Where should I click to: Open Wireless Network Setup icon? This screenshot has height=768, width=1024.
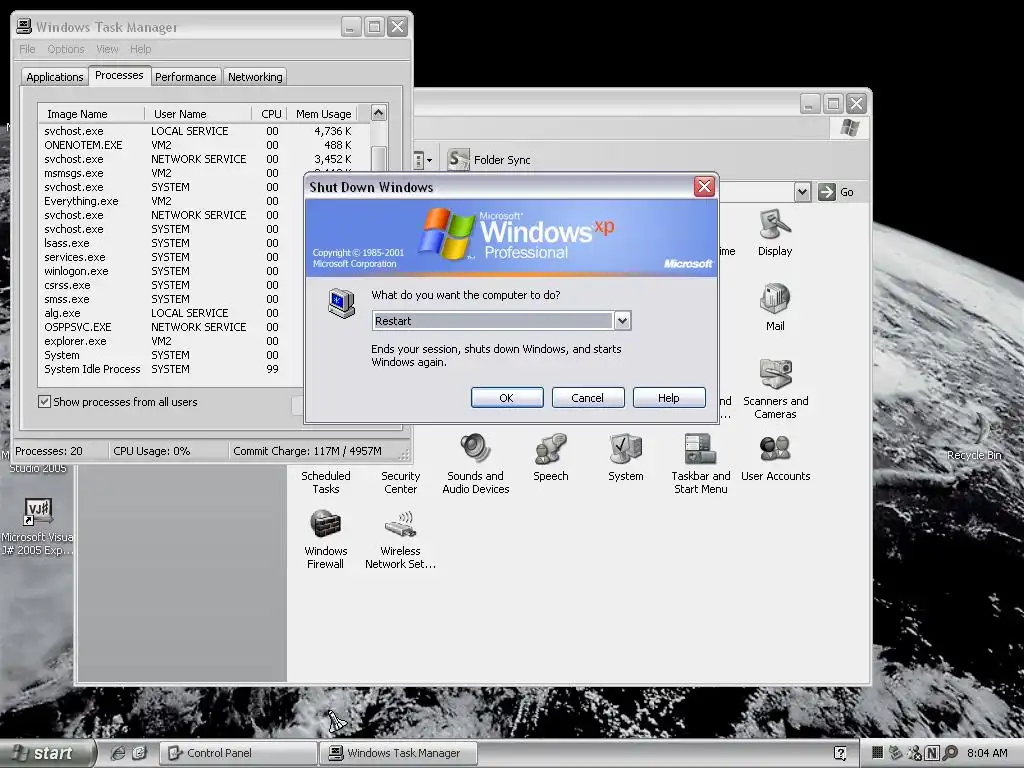pyautogui.click(x=400, y=539)
